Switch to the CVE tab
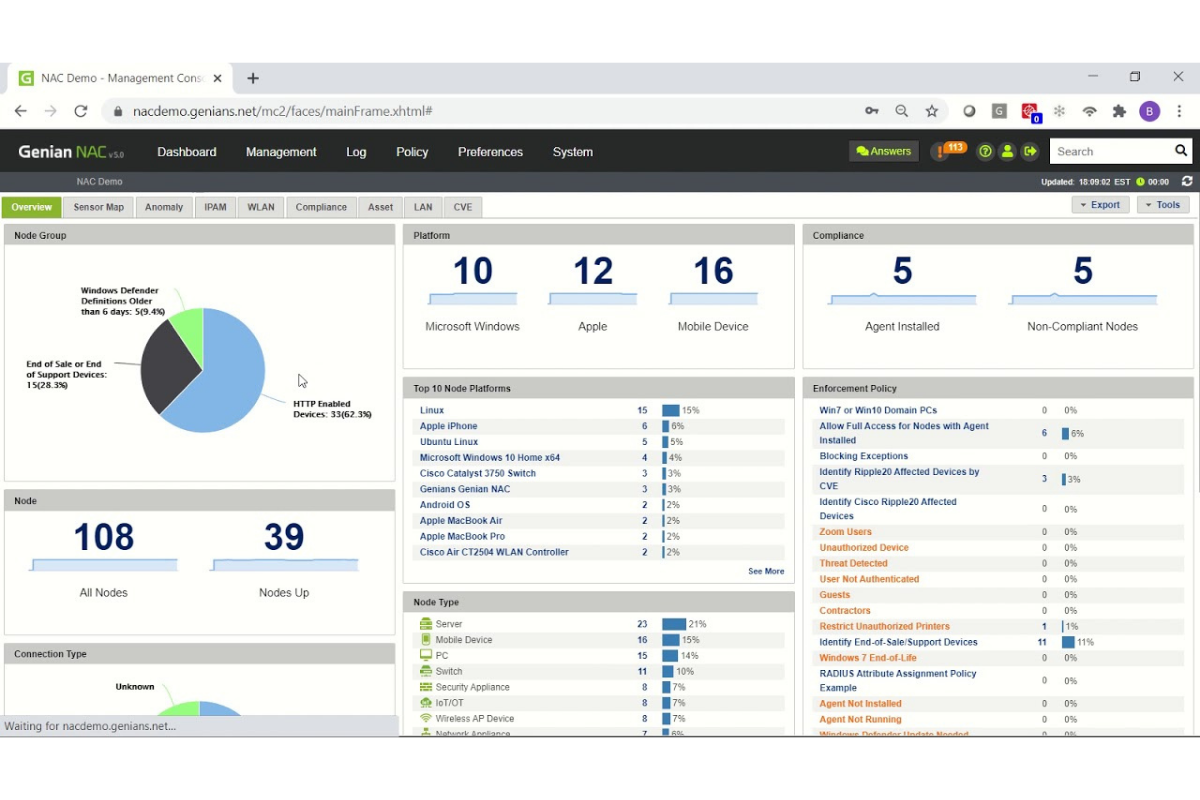Viewport: 1200px width, 800px height. (463, 207)
